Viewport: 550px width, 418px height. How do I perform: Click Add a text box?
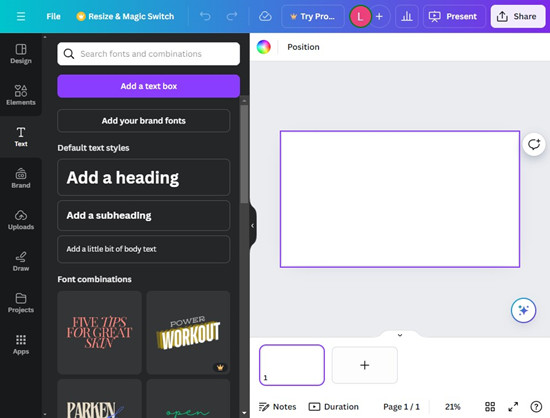tap(149, 86)
